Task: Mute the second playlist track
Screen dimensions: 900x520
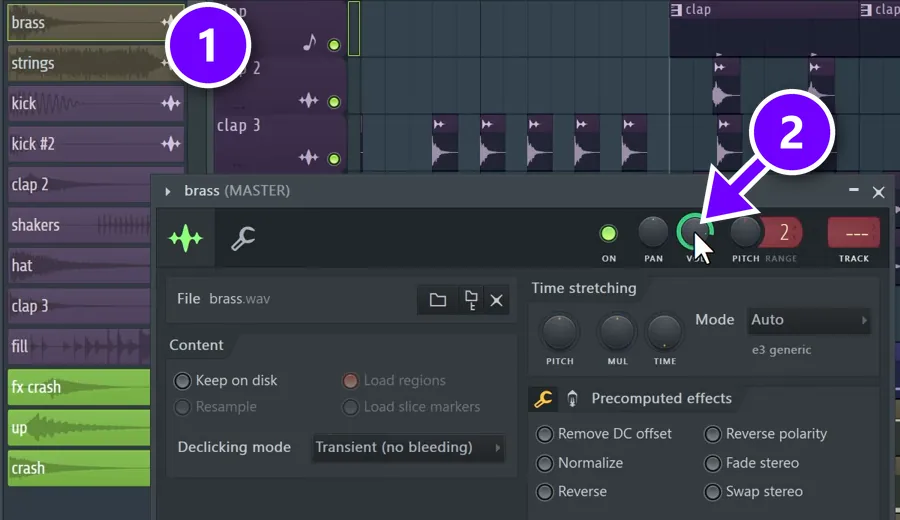Action: point(333,102)
